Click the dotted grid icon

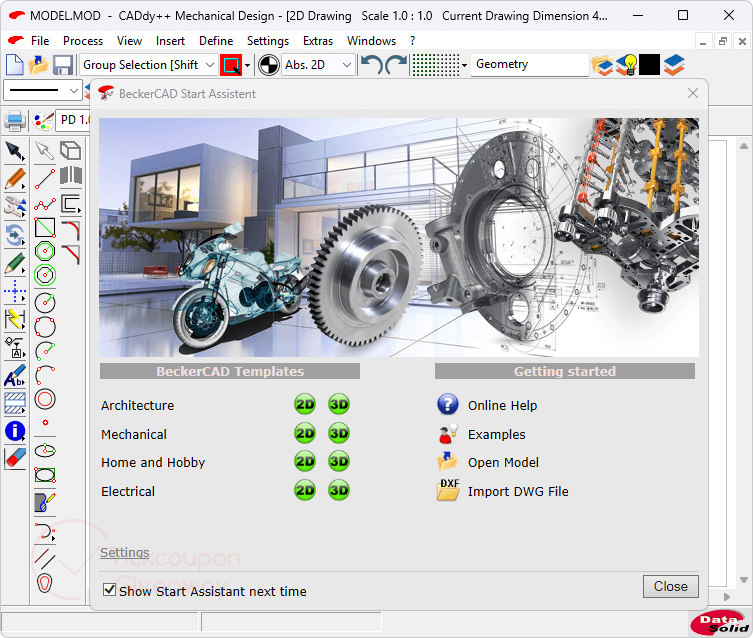click(436, 64)
